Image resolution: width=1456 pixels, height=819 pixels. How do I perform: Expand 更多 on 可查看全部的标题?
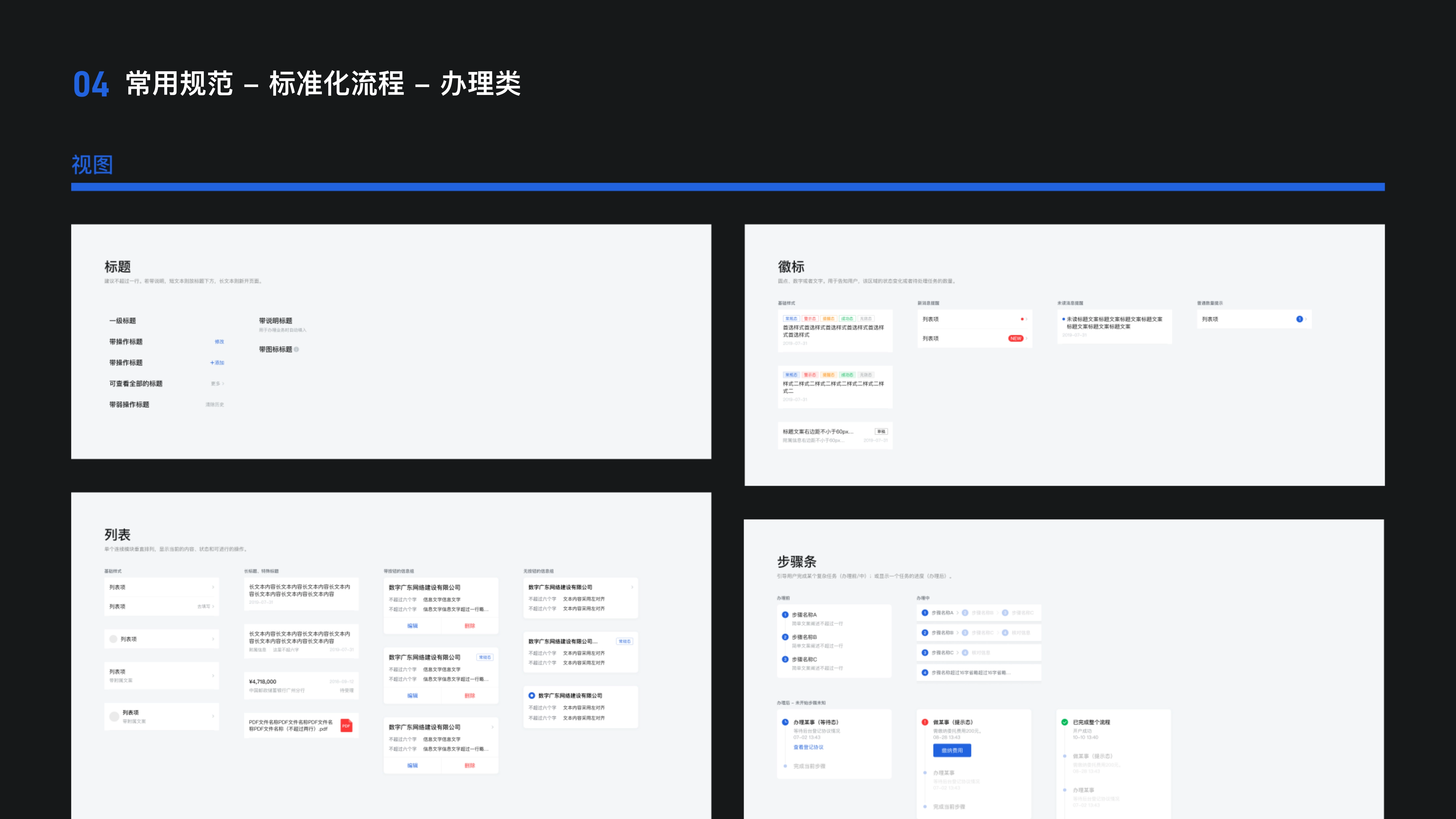pyautogui.click(x=217, y=383)
